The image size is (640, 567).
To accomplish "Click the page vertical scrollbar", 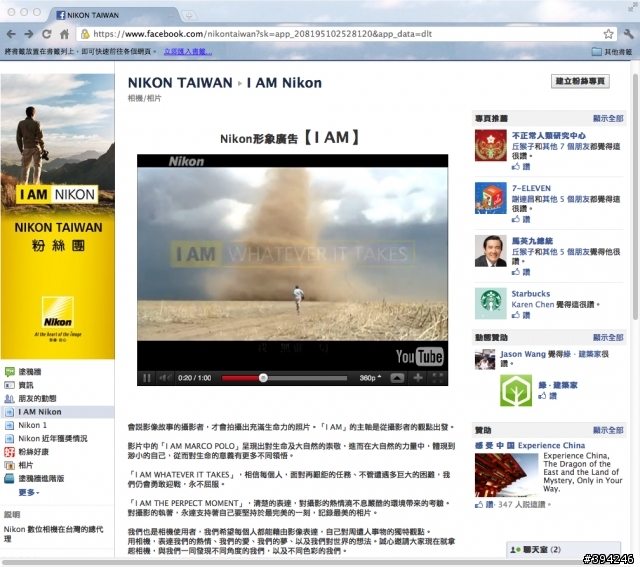I will click(635, 196).
